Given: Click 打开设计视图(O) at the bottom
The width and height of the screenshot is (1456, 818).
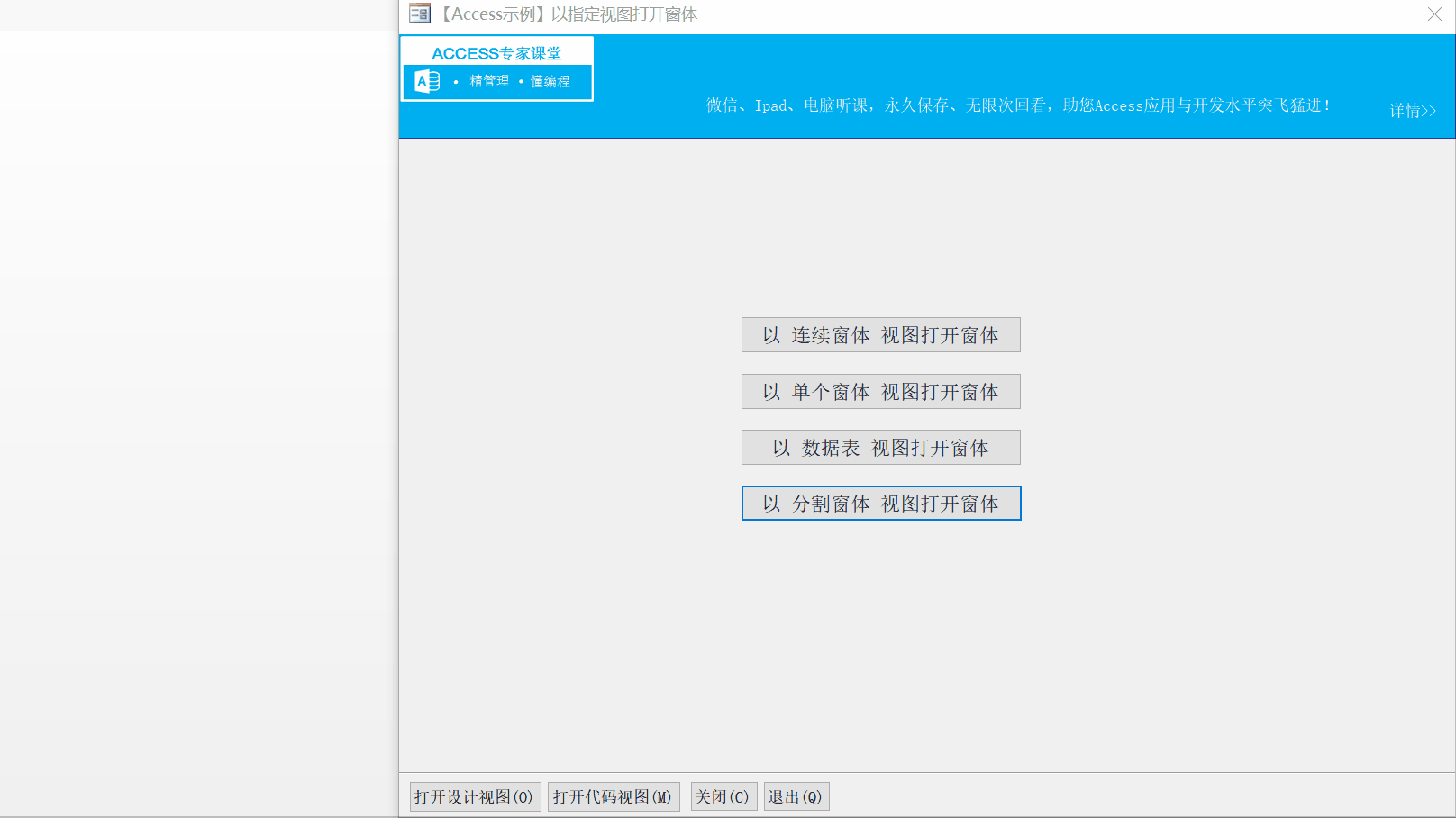Looking at the screenshot, I should 475,797.
